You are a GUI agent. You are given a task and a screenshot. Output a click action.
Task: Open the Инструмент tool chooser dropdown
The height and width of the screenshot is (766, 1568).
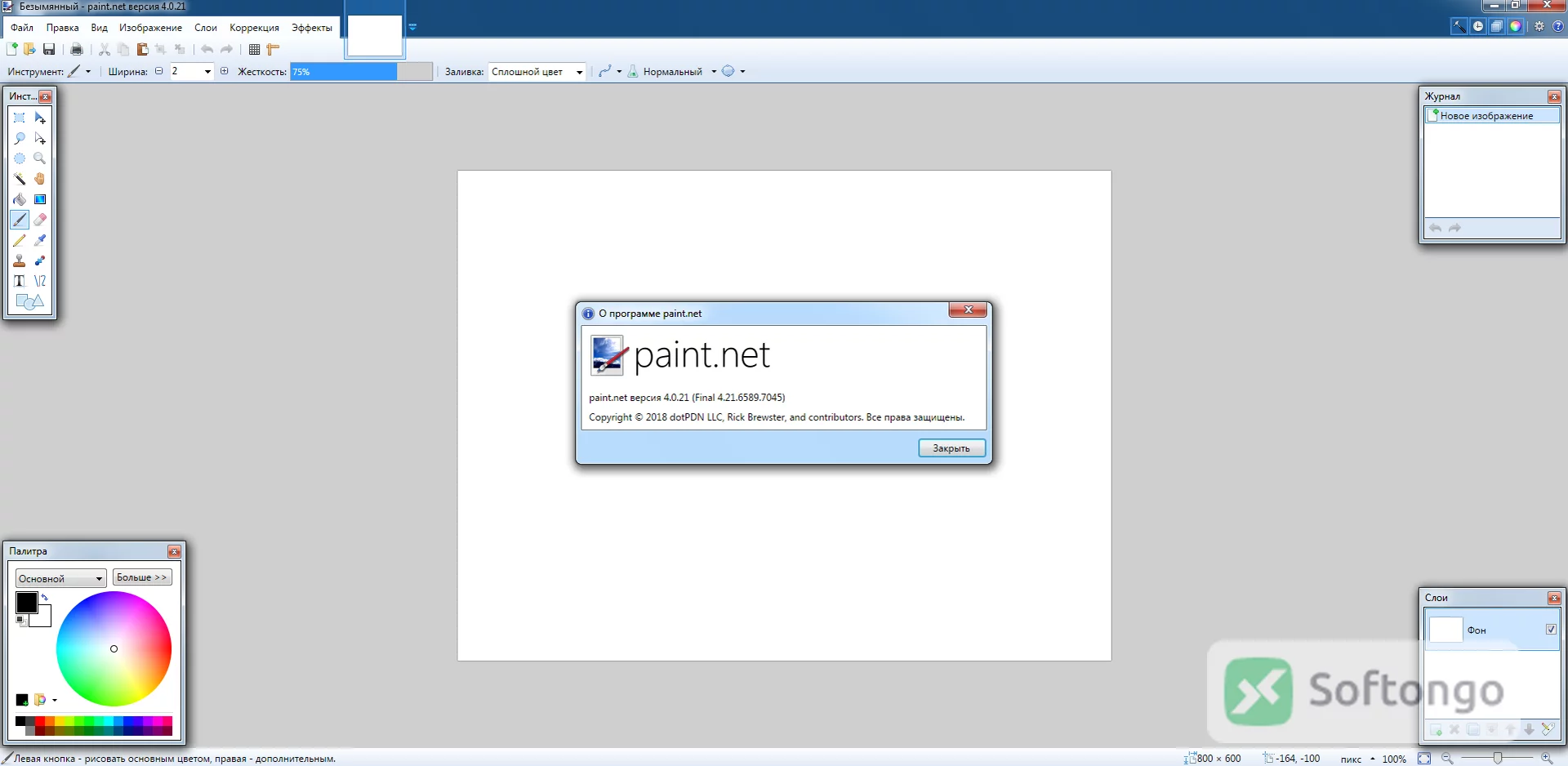point(79,72)
